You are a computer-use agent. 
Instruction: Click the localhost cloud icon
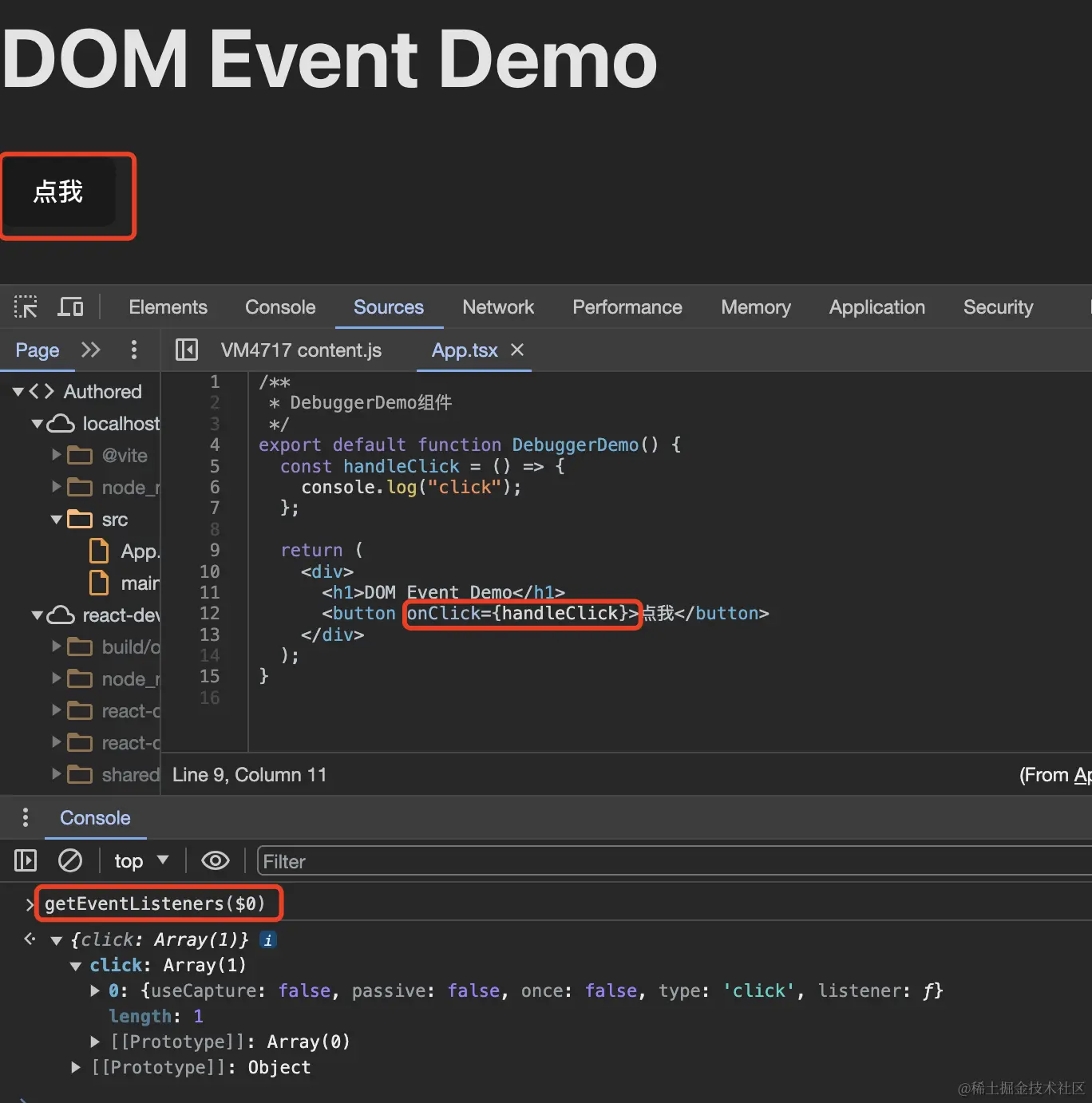coord(61,424)
